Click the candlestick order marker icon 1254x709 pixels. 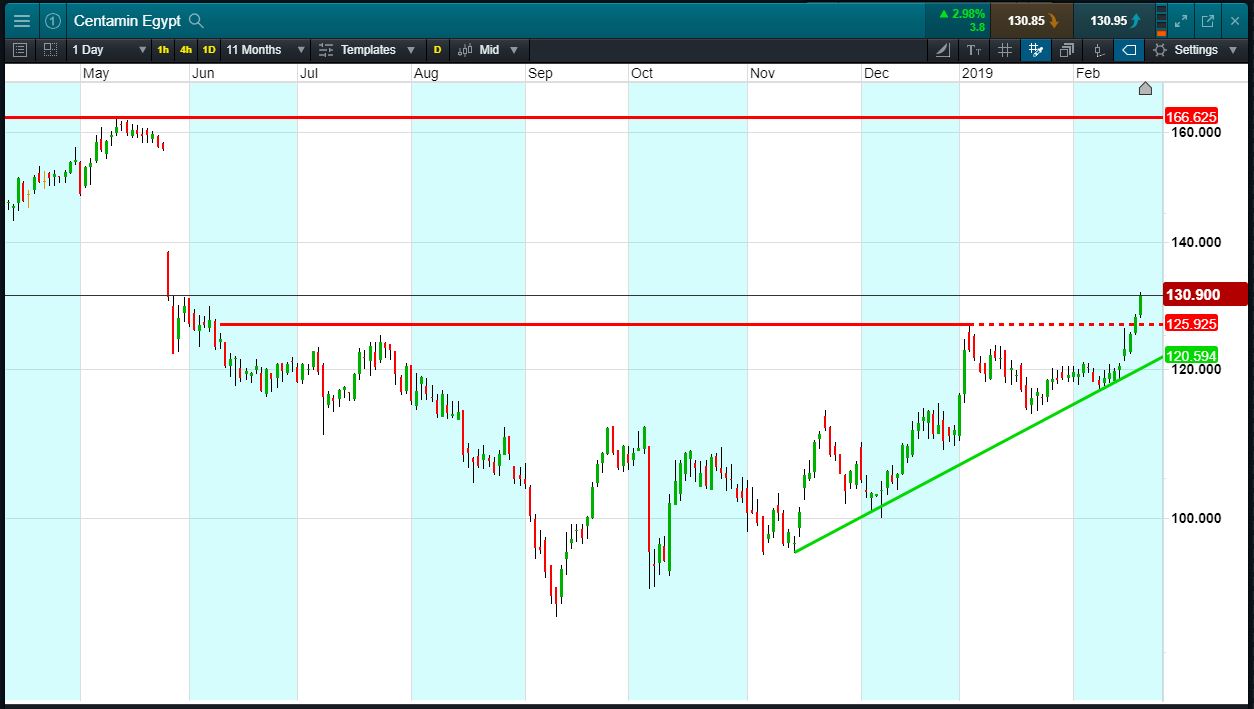[x=1098, y=49]
